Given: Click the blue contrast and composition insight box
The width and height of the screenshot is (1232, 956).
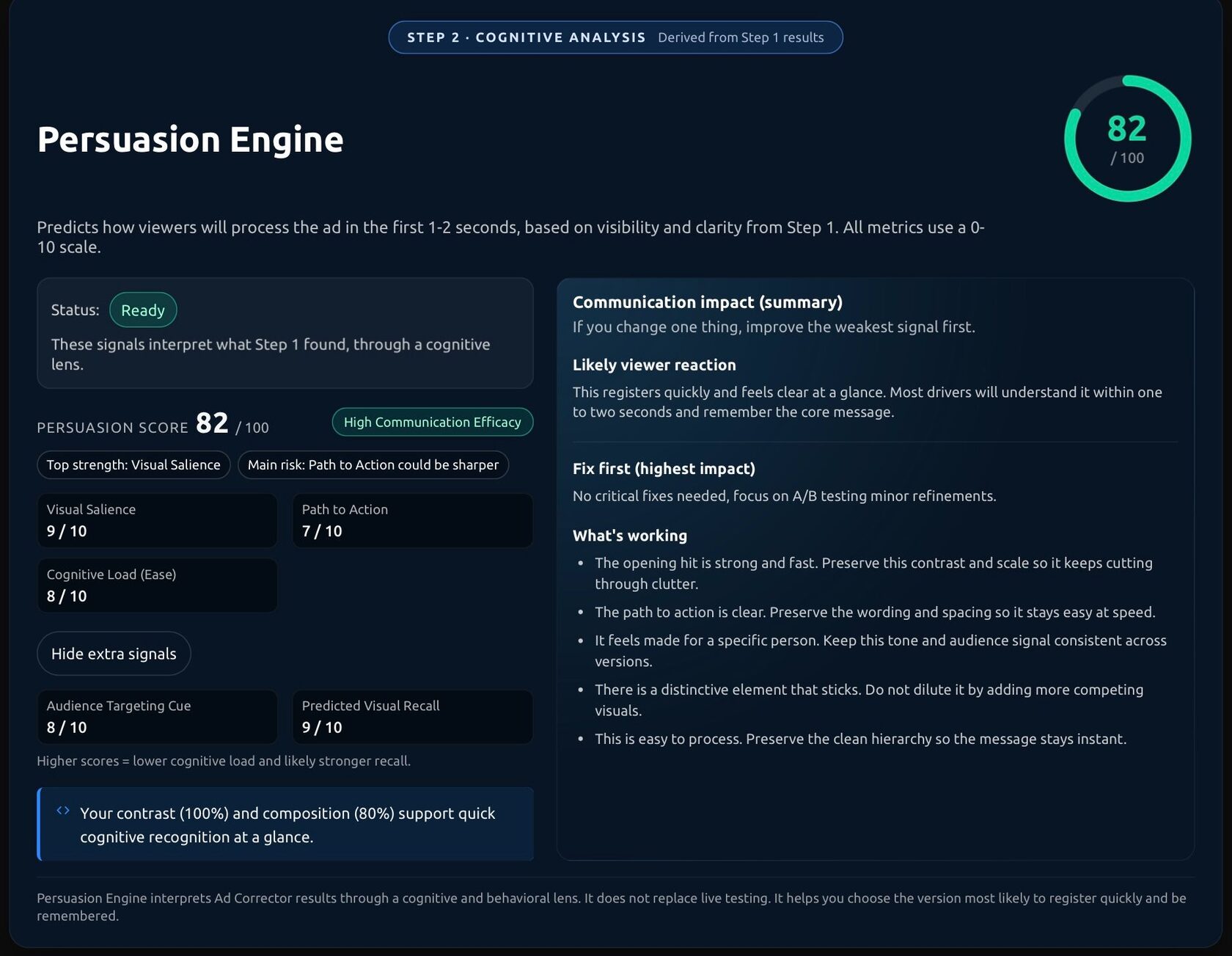Looking at the screenshot, I should pos(285,824).
